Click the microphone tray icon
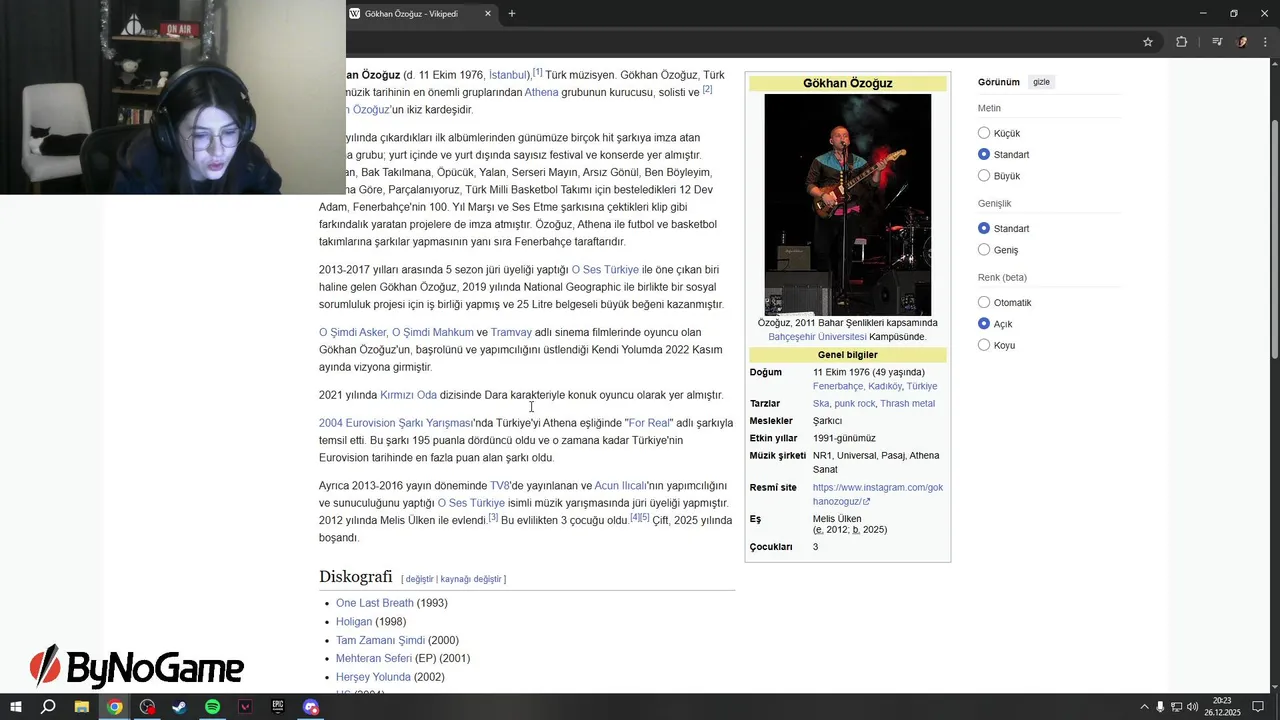 click(x=1160, y=707)
